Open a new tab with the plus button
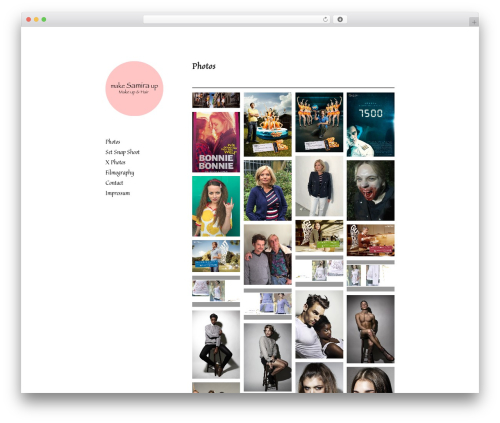Screen dimensions: 500x423 (474, 22)
